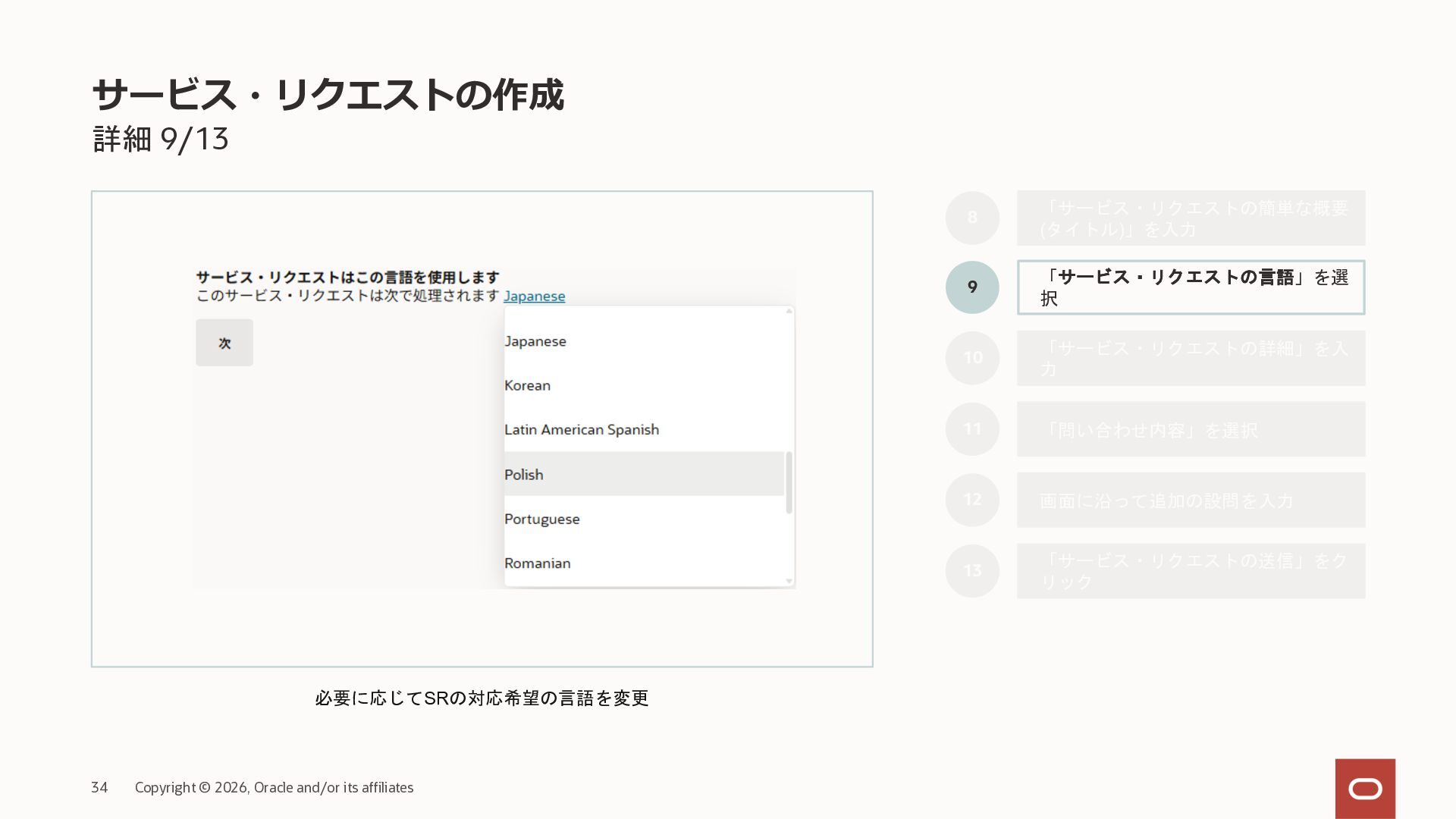Click the step 8 circle marker
The image size is (1456, 819).
click(972, 218)
